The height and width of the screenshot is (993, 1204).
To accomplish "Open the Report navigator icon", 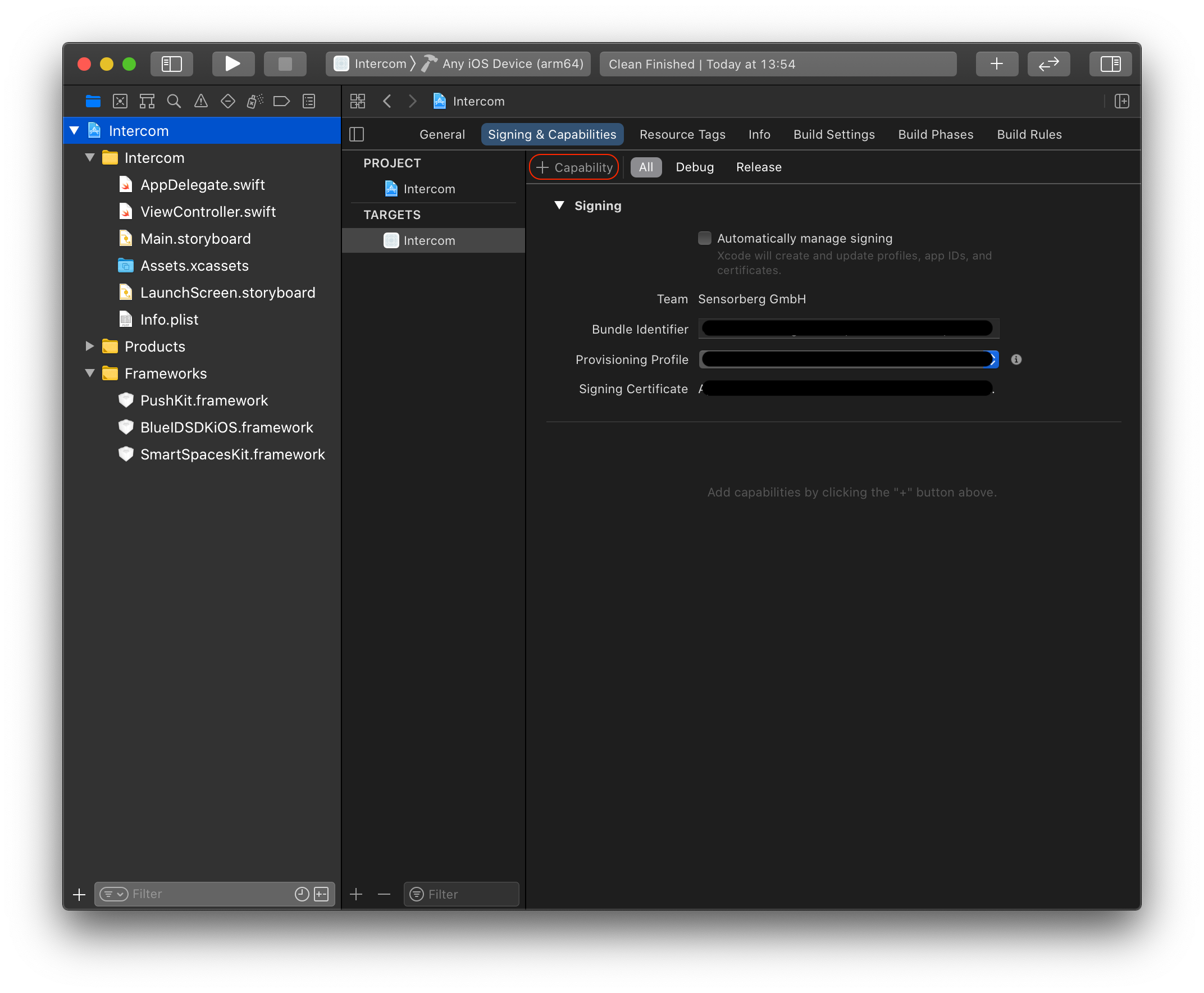I will pyautogui.click(x=309, y=101).
